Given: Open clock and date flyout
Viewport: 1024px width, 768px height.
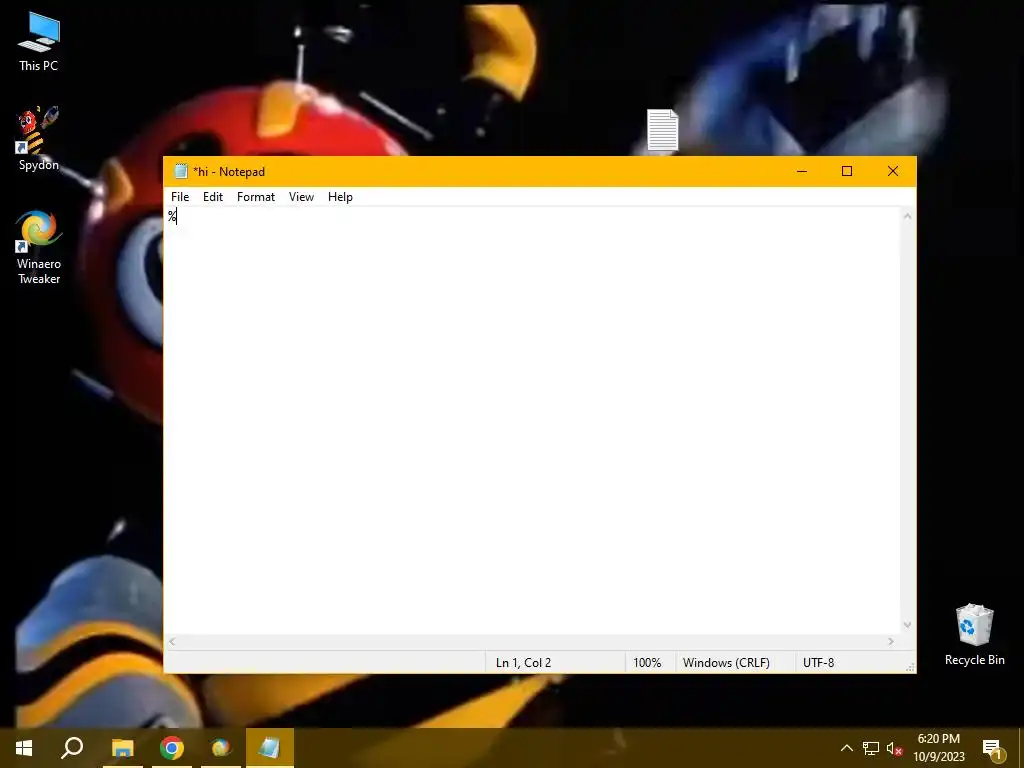Looking at the screenshot, I should coord(938,748).
